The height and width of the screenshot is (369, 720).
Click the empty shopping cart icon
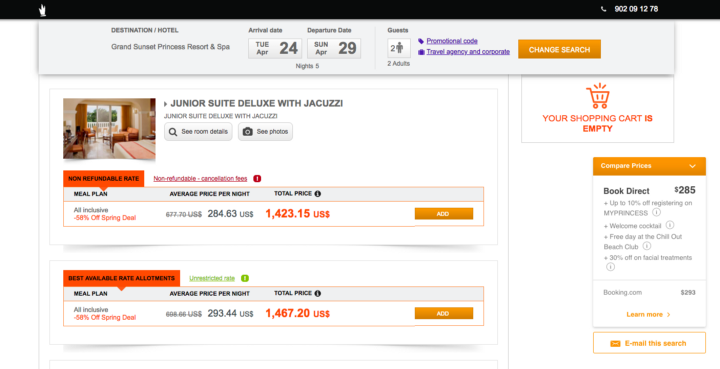coord(597,96)
